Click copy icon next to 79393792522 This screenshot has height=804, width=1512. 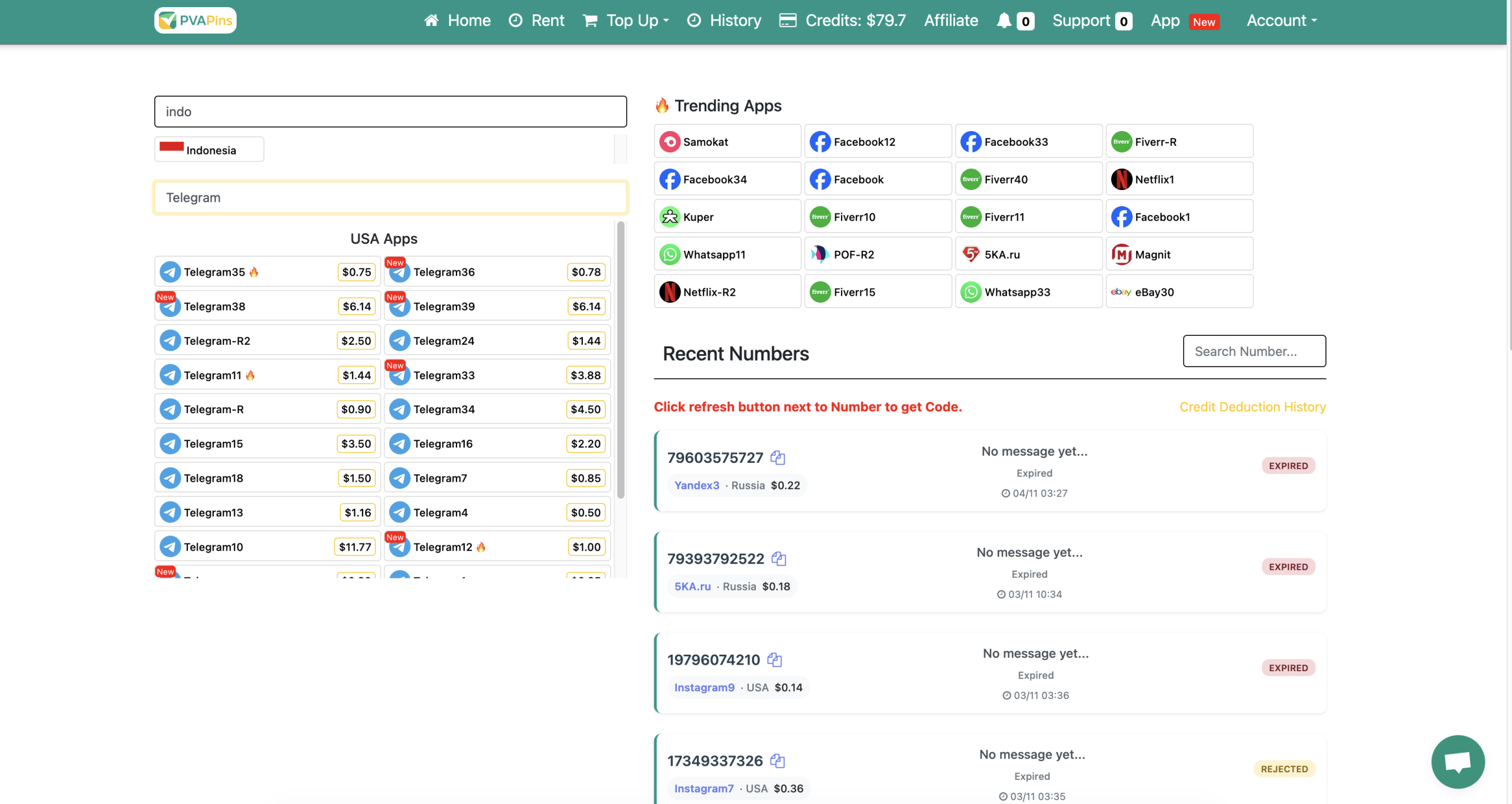779,558
